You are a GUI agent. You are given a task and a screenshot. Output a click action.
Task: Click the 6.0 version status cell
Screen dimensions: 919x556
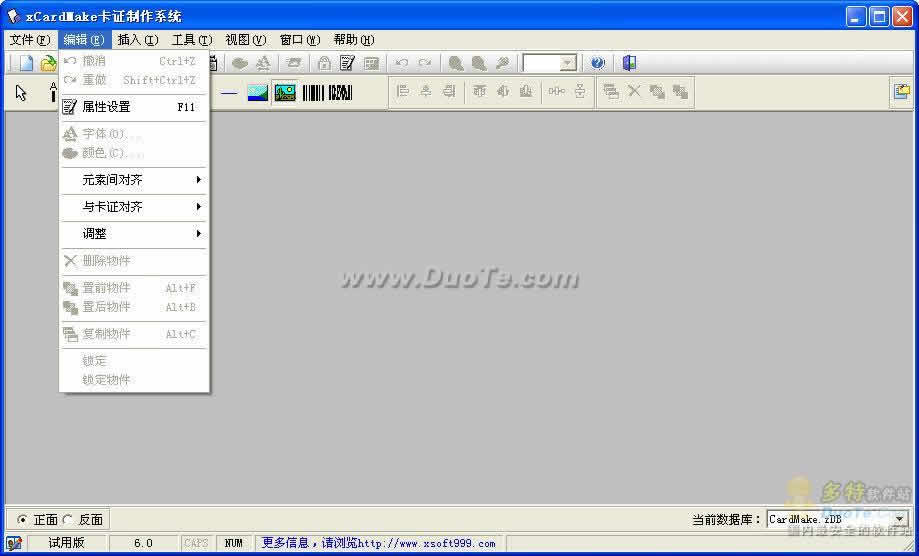coord(143,544)
